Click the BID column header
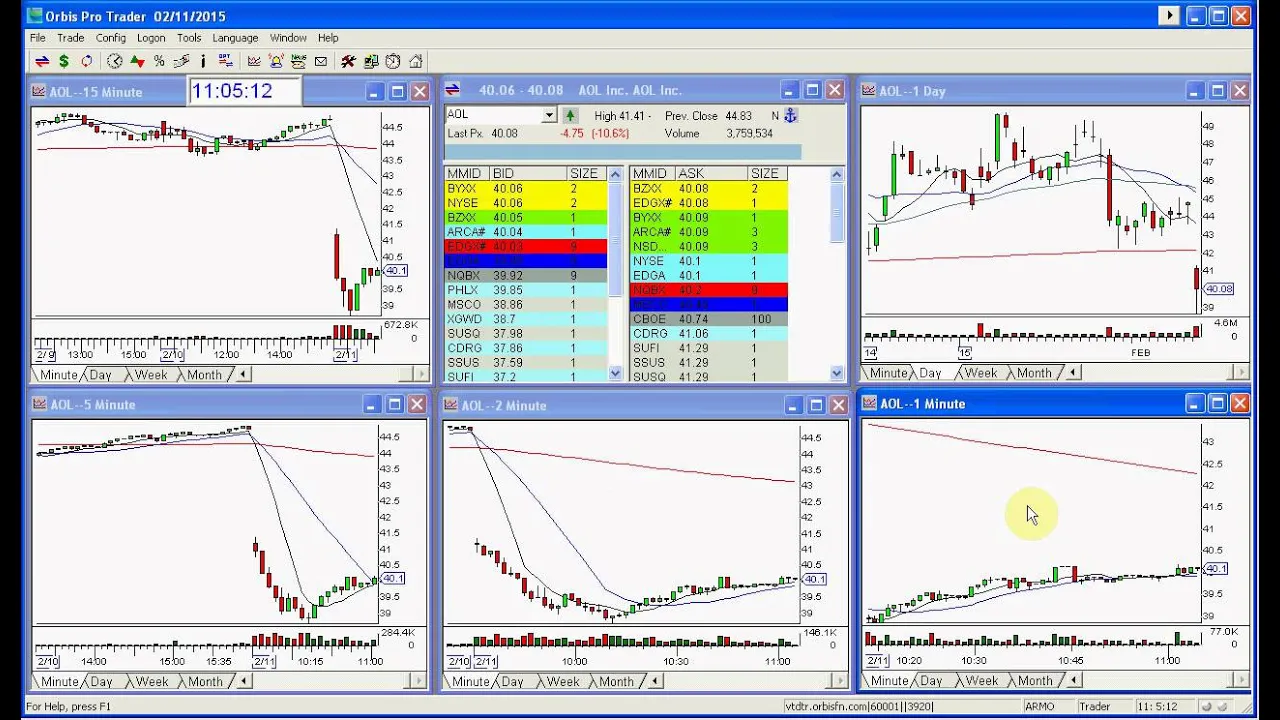This screenshot has height=720, width=1280. point(527,174)
